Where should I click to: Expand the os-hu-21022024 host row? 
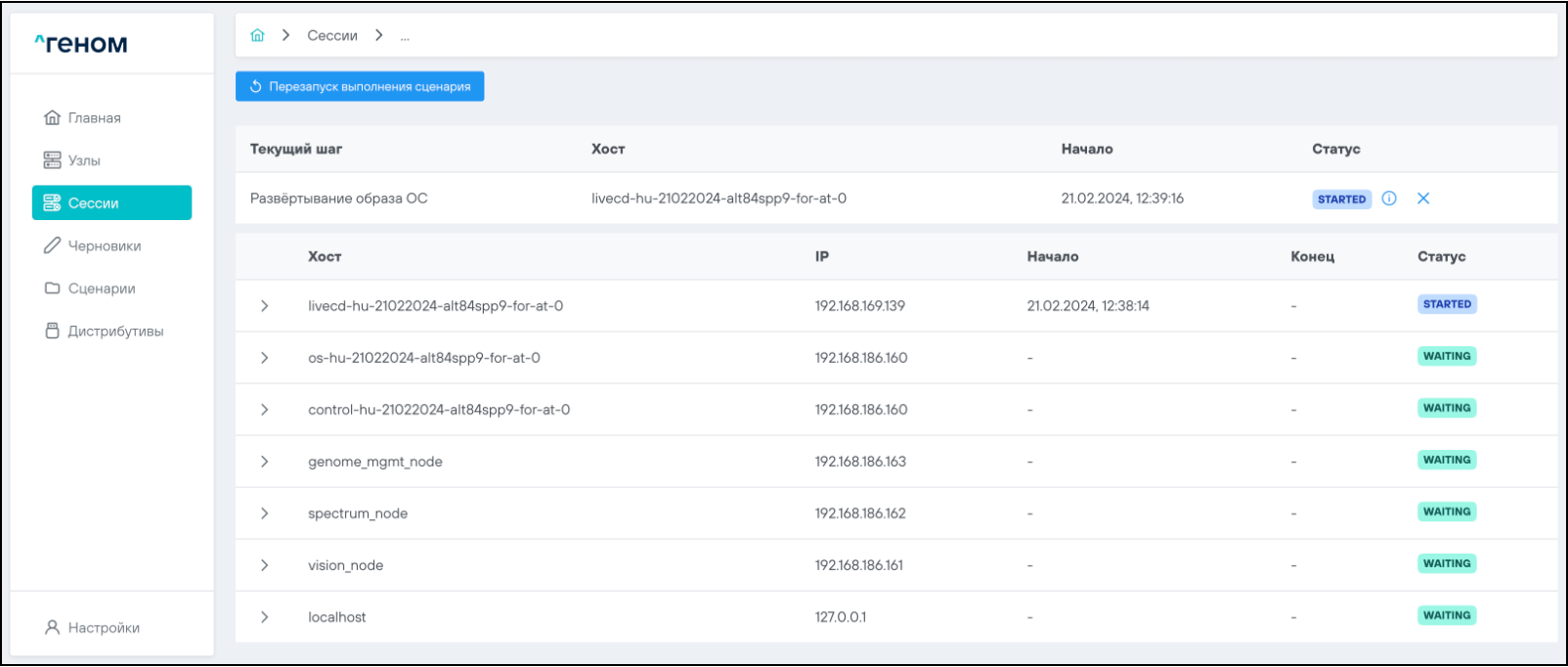pos(265,358)
